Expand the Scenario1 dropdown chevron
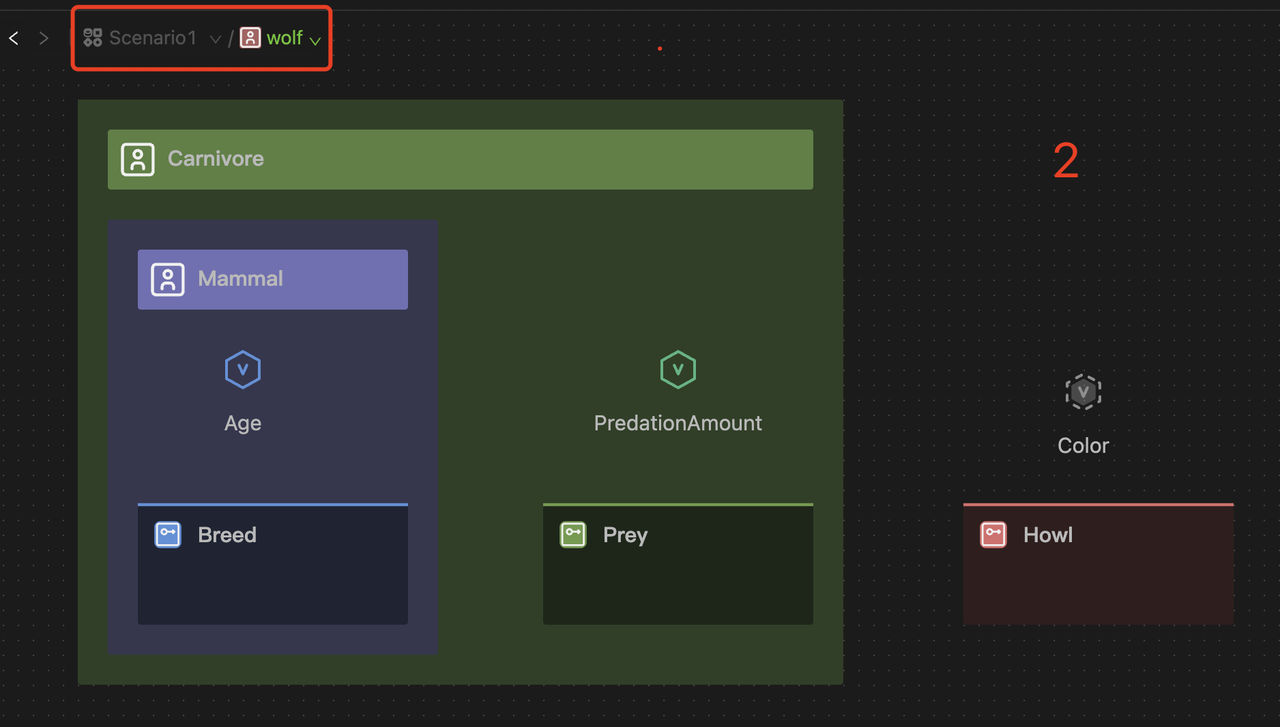Screen dimensions: 1280x727 (x=215, y=40)
